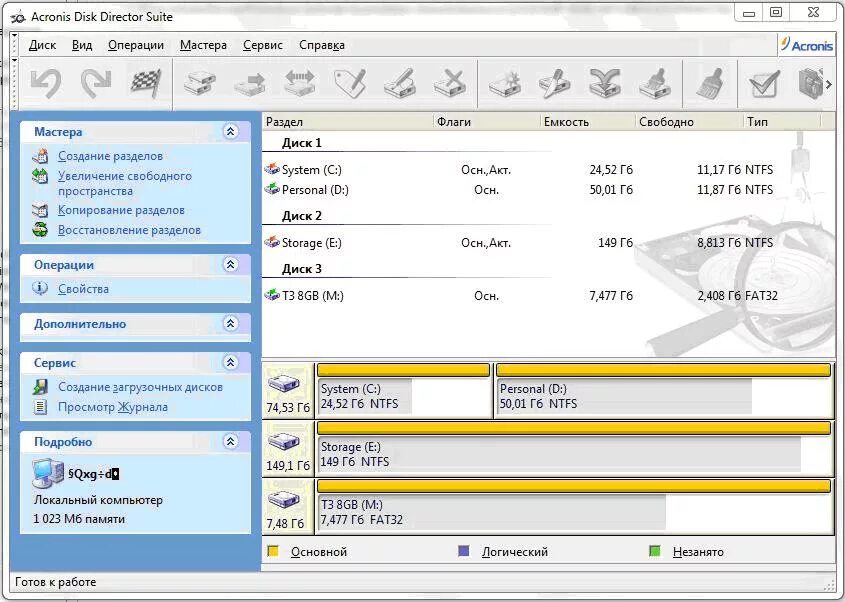Click the large brush Wipe icon
This screenshot has height=602, width=845.
pos(710,84)
